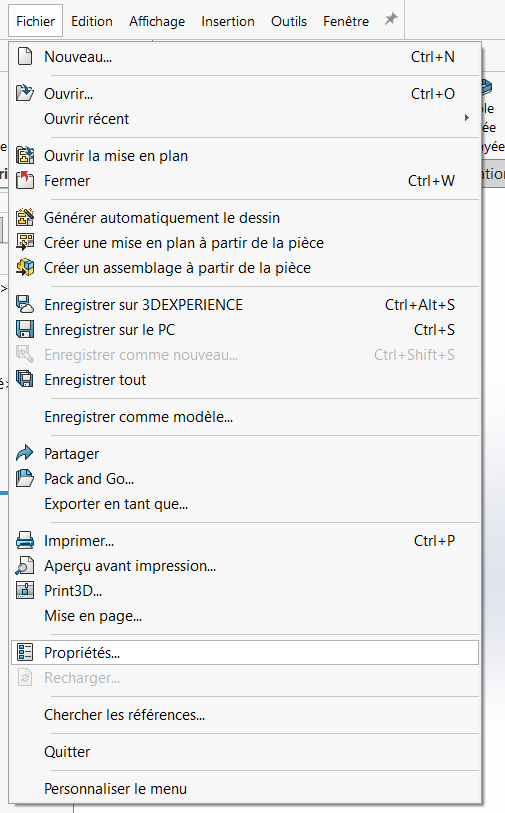Open the Insertion menu
This screenshot has height=813, width=505.
[228, 21]
